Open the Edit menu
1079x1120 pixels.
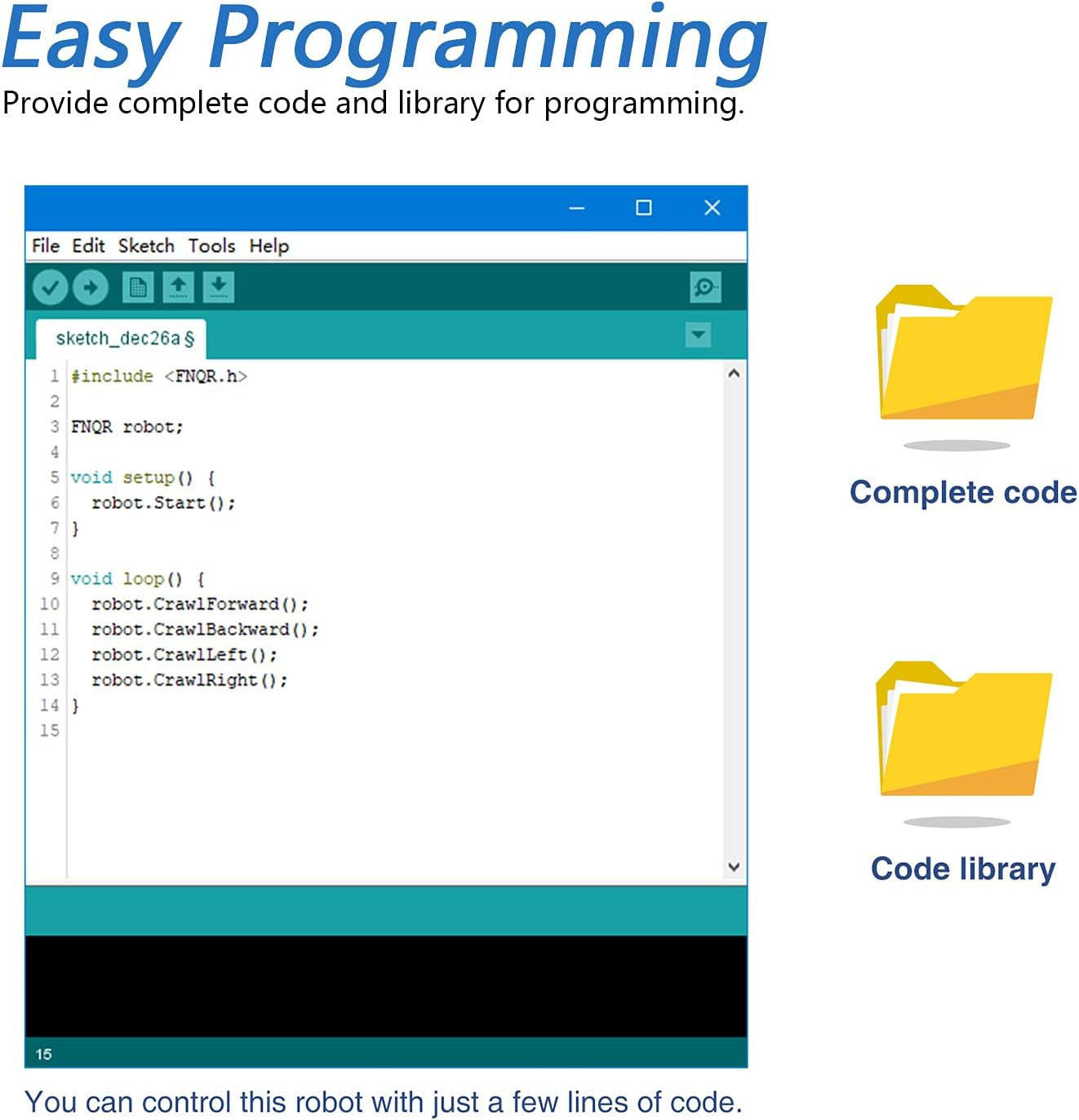[x=88, y=246]
